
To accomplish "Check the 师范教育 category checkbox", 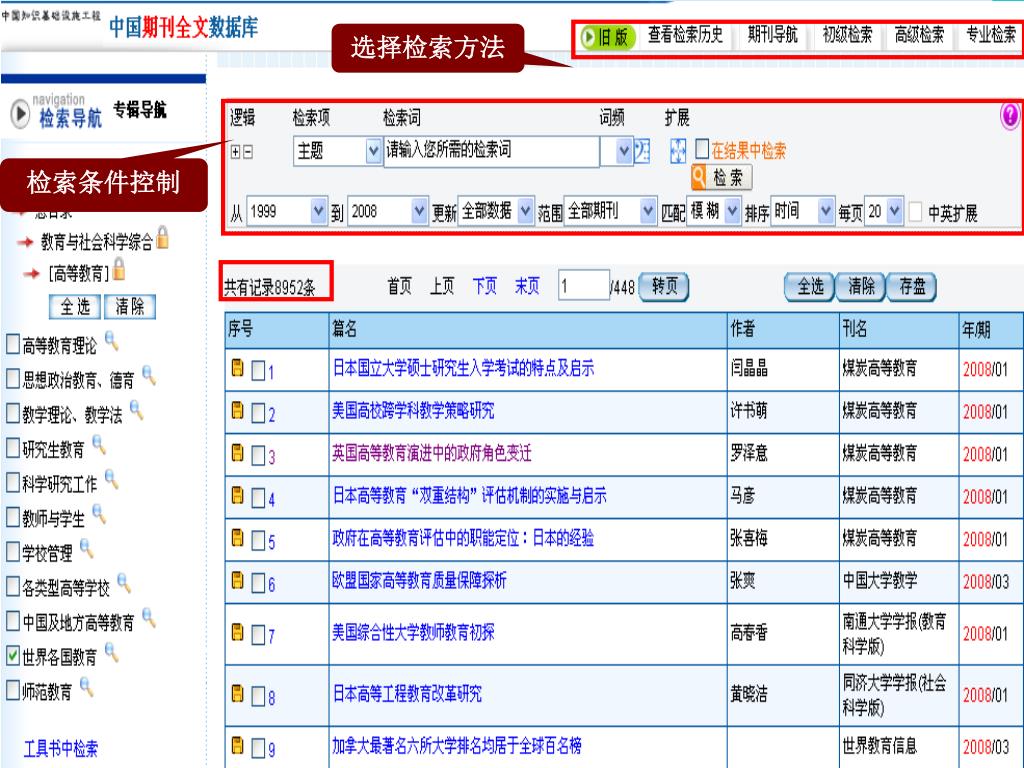I will (x=12, y=690).
